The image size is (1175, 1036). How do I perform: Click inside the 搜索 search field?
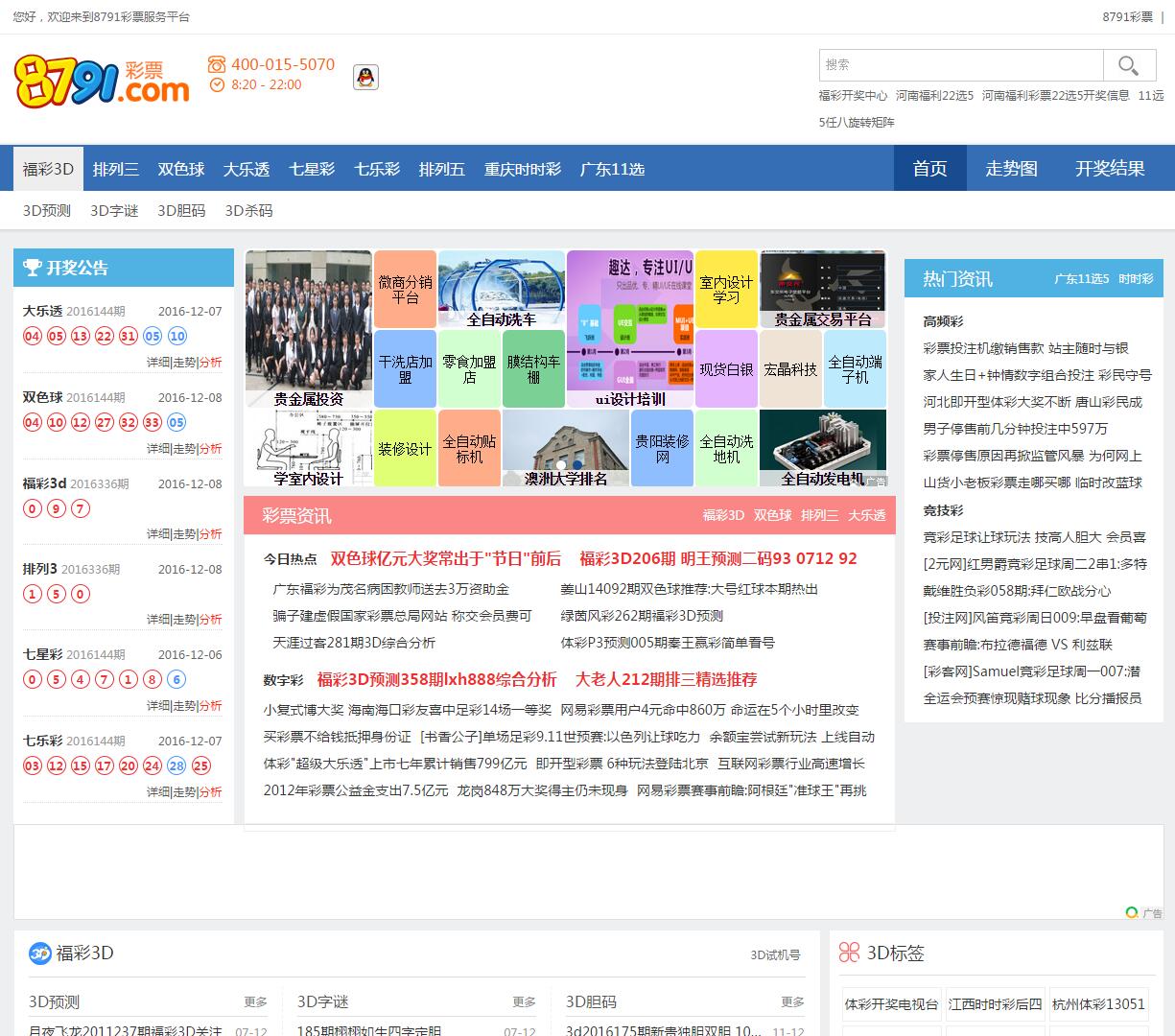pyautogui.click(x=961, y=65)
